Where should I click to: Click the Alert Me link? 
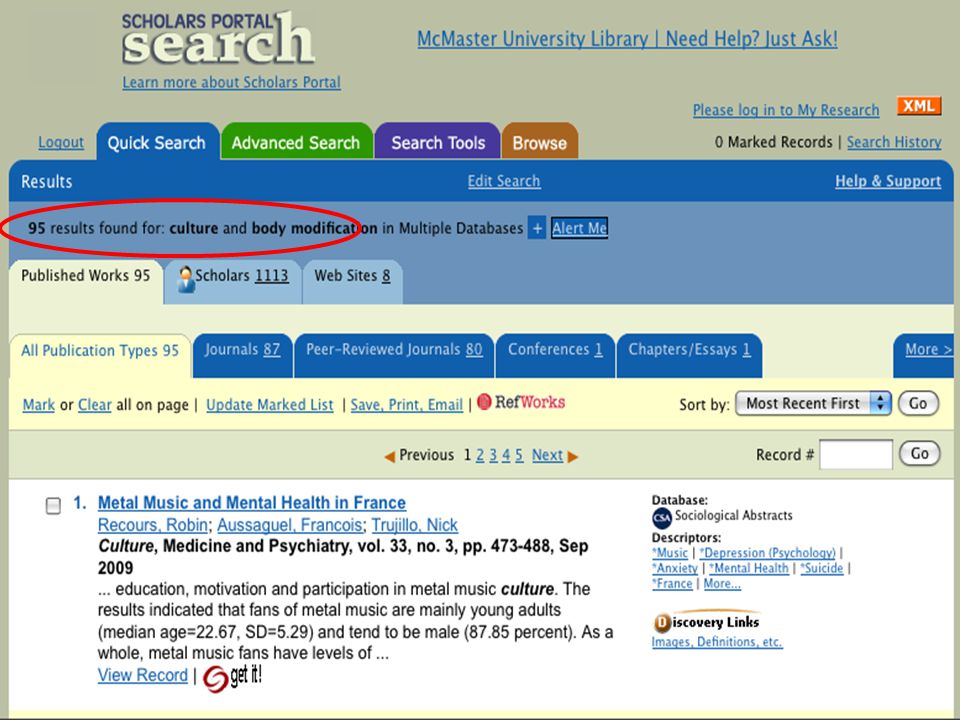coord(579,228)
